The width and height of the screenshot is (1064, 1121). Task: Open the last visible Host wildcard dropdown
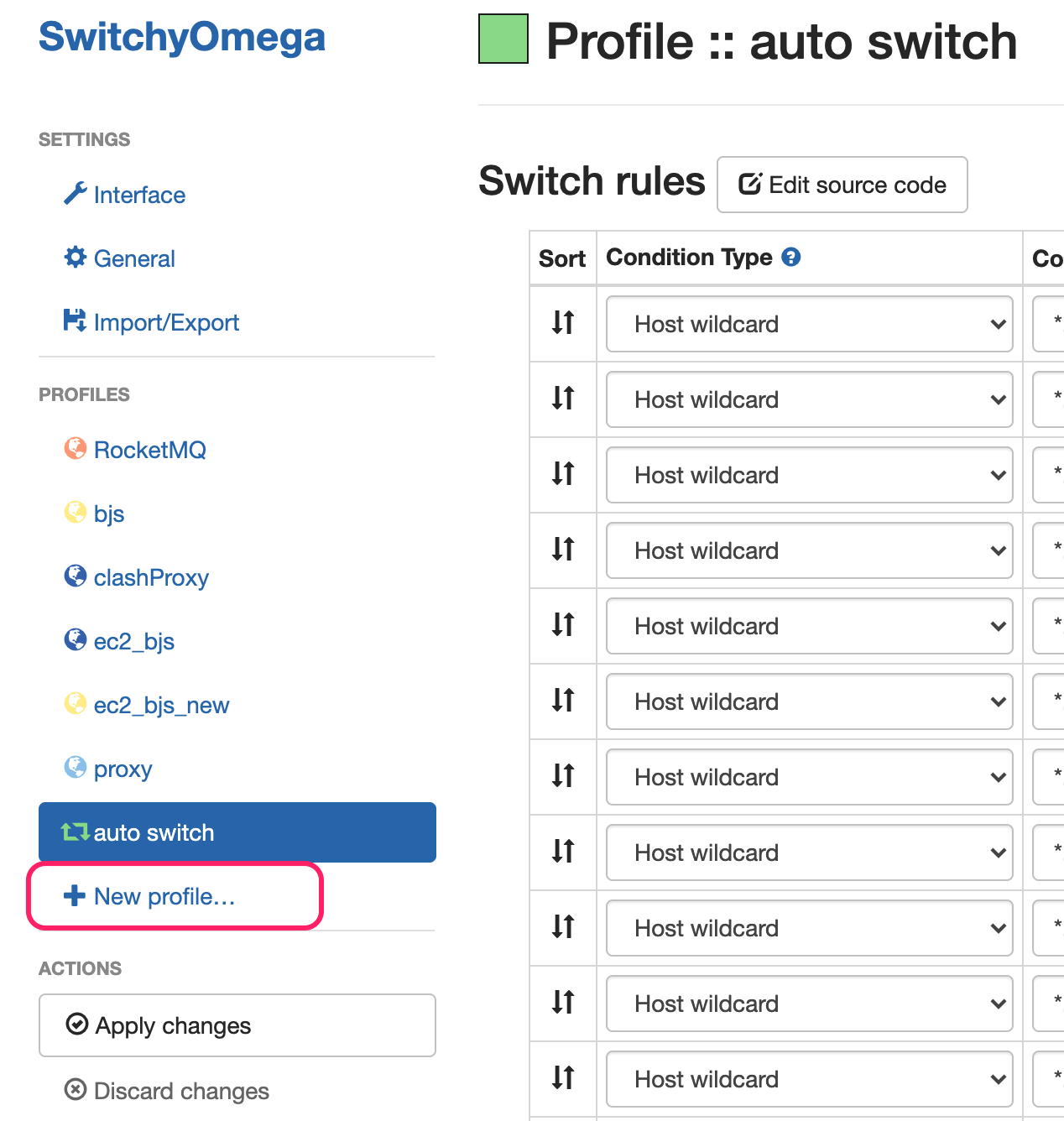tap(810, 1079)
